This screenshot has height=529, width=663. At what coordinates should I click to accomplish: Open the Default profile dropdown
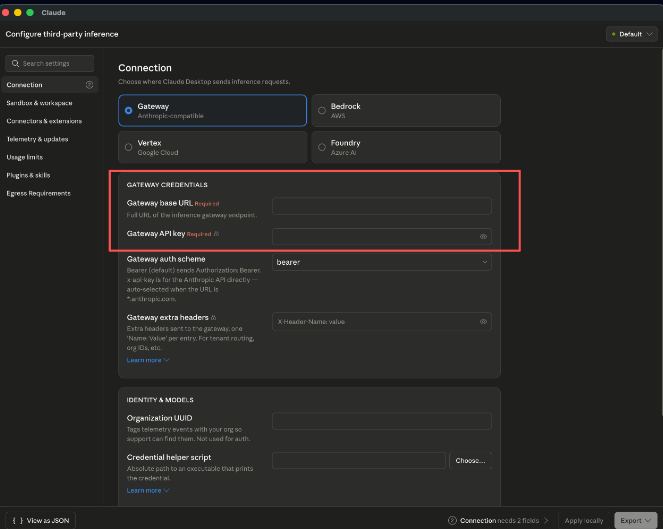click(632, 34)
